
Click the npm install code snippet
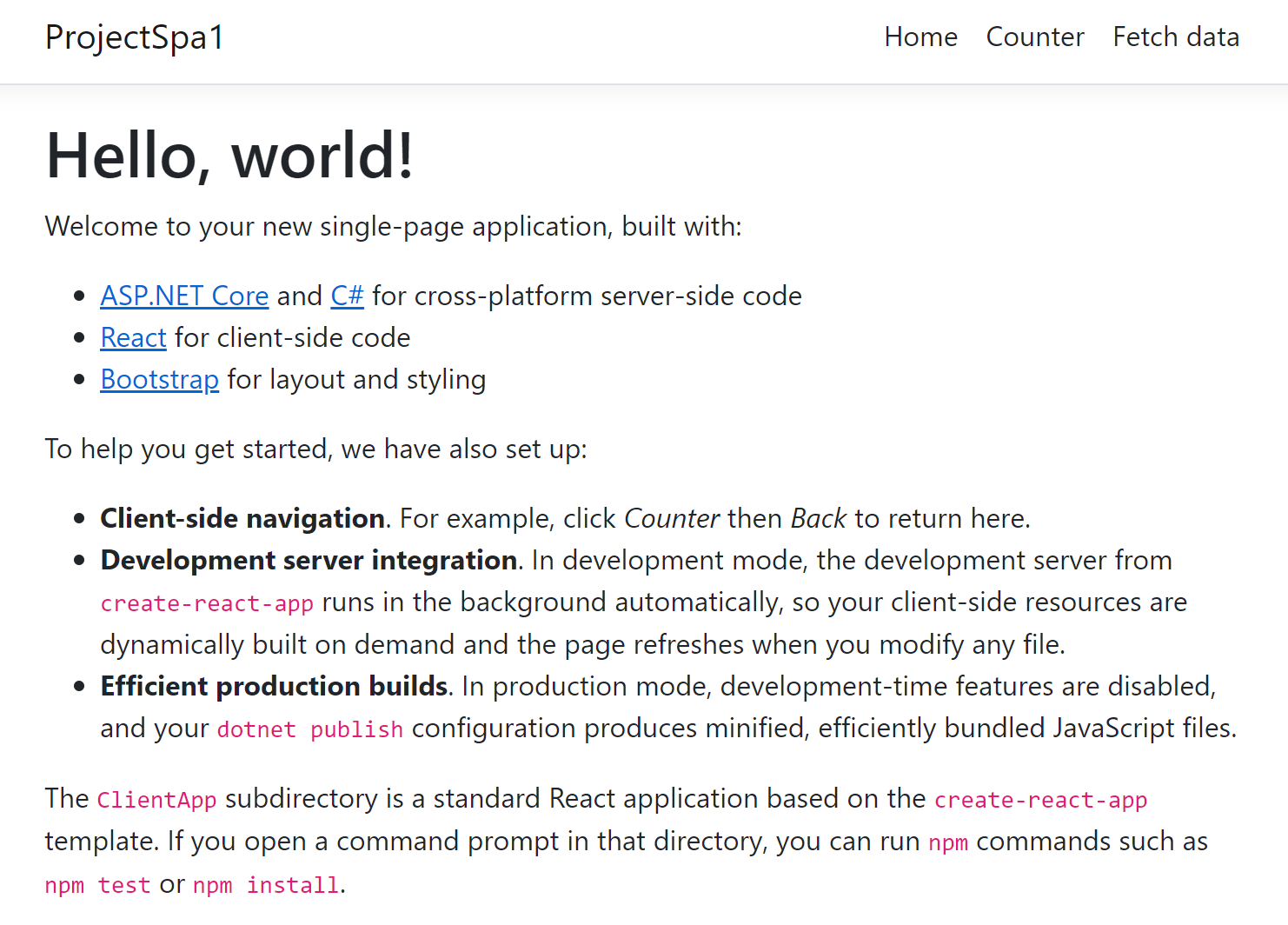(x=266, y=885)
